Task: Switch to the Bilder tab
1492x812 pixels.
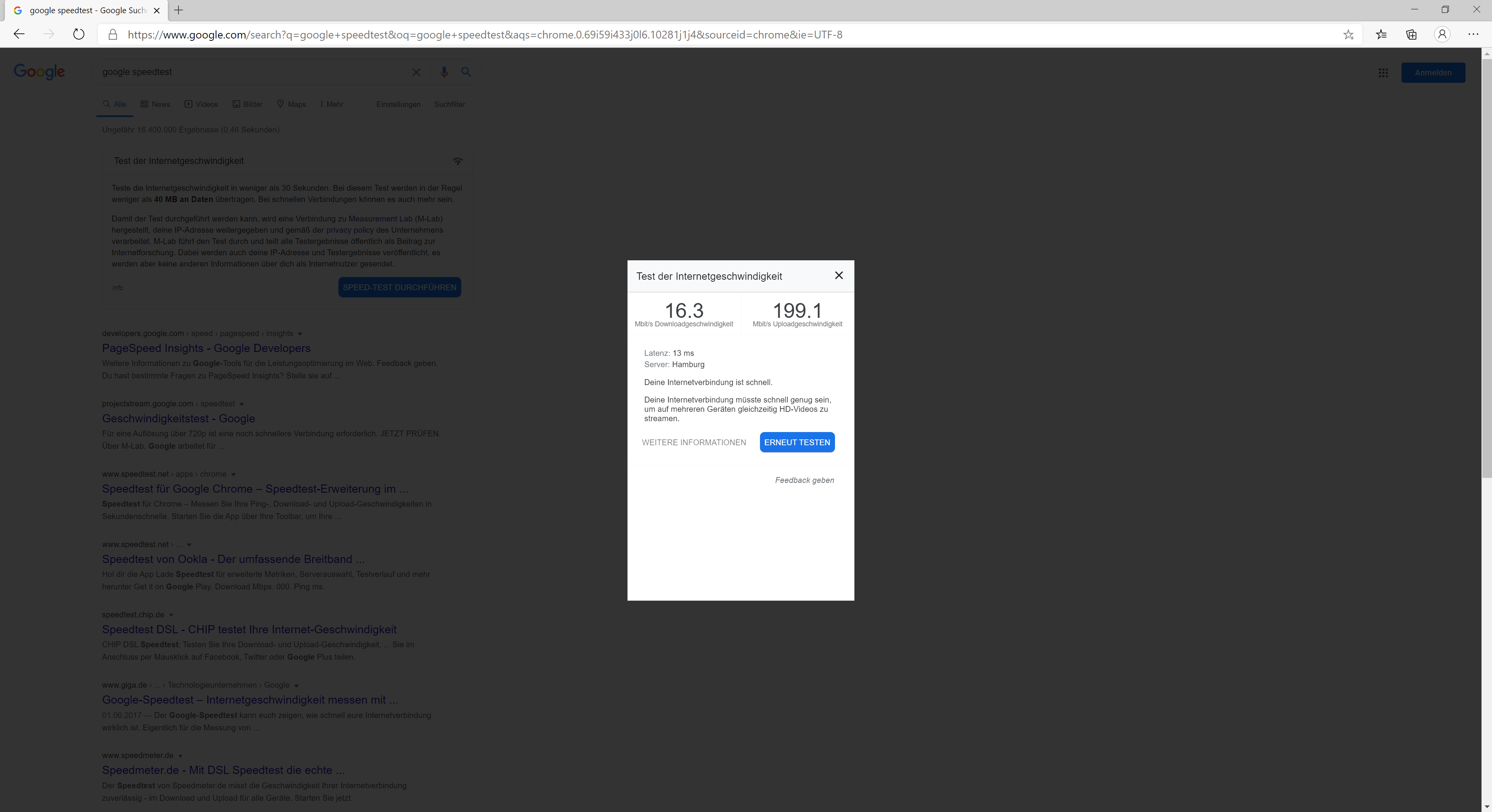Action: click(248, 104)
